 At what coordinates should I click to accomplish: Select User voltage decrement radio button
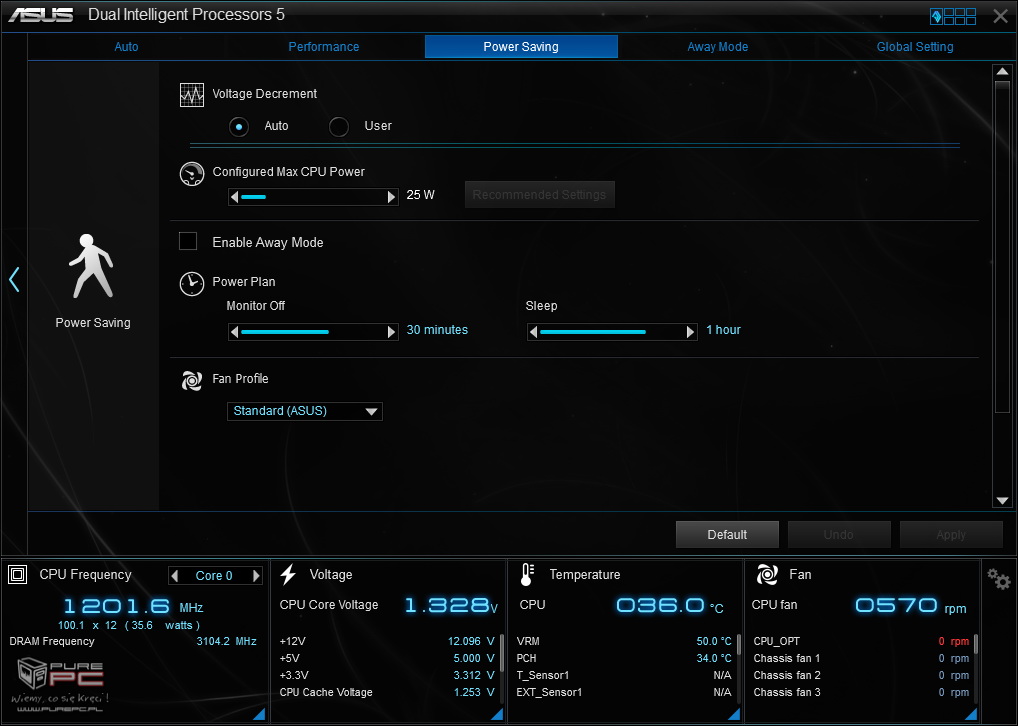click(x=339, y=127)
